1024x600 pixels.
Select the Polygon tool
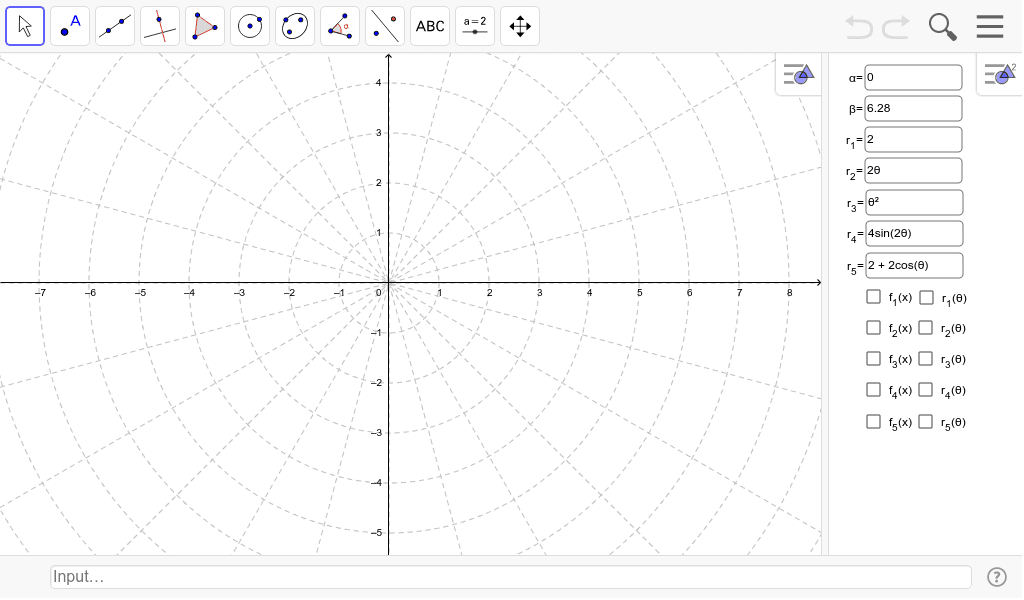click(x=205, y=26)
